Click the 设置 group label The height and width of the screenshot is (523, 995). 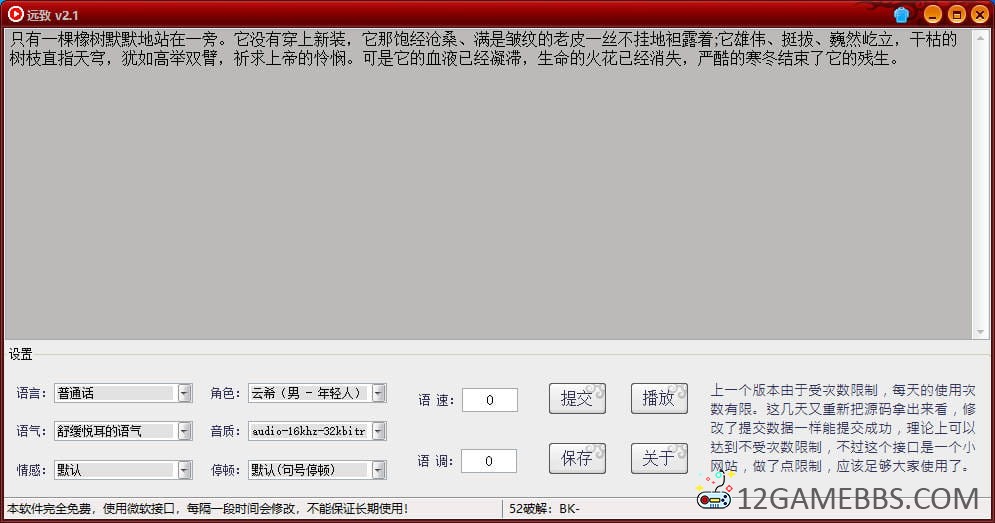[20, 354]
